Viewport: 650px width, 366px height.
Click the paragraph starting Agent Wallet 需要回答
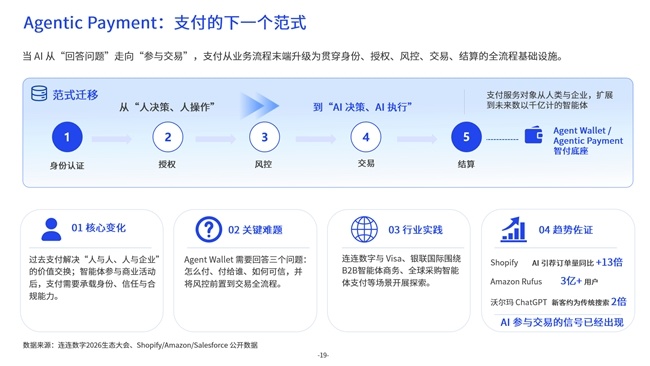245,272
